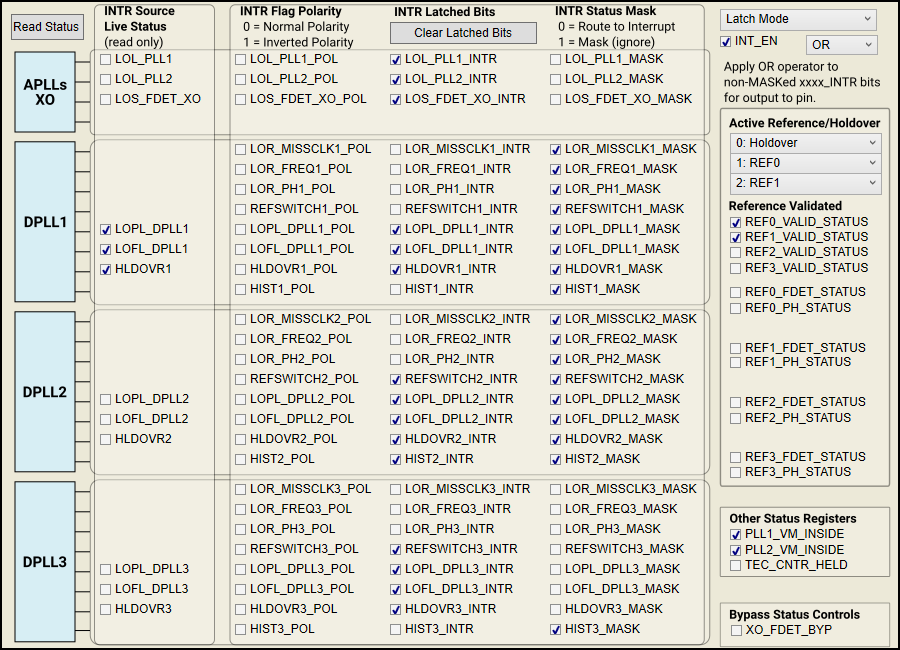Enable the XO_FDET_BYP bypass checkbox
This screenshot has height=650, width=900.
[737, 630]
